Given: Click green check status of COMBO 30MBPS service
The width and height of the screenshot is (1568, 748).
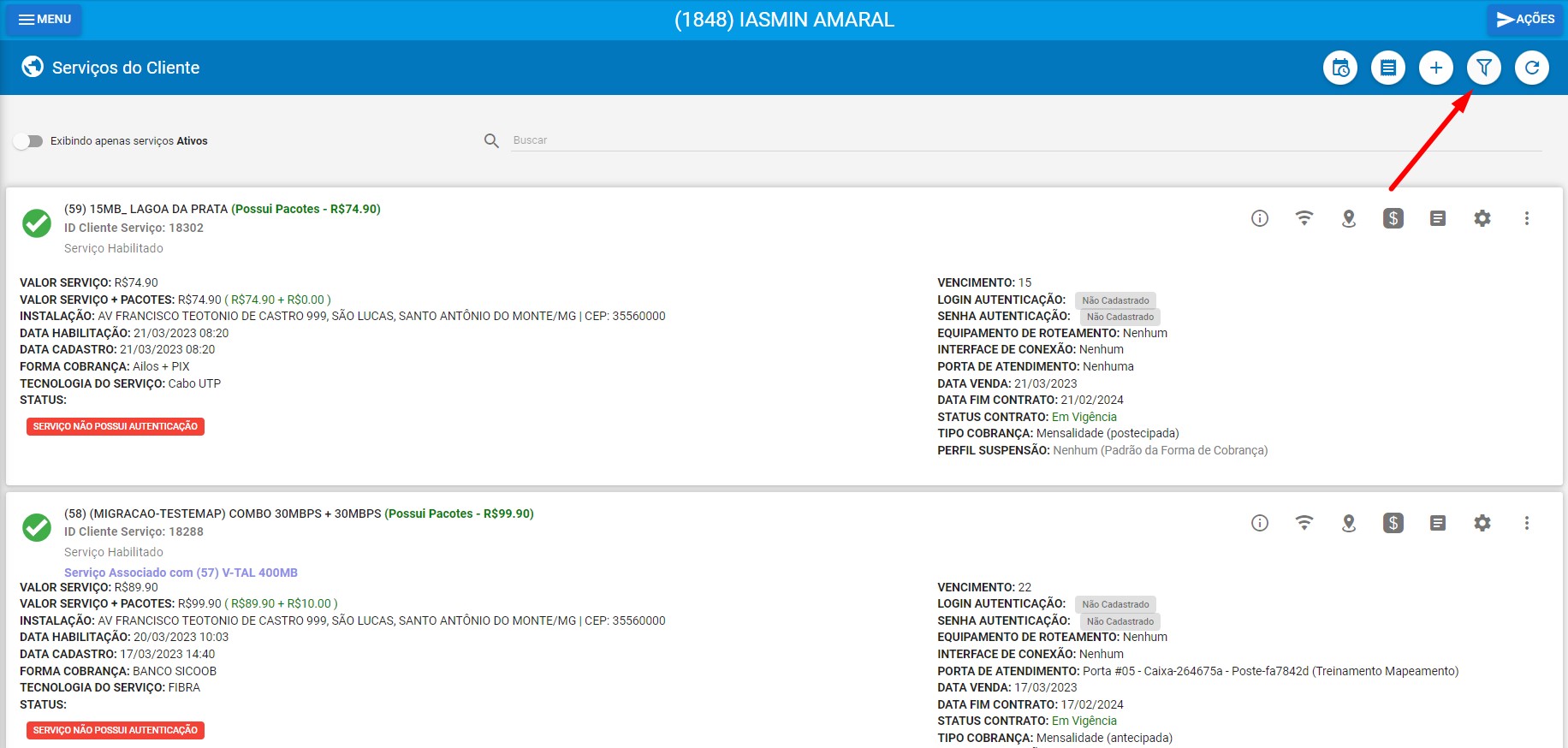Looking at the screenshot, I should (x=37, y=528).
